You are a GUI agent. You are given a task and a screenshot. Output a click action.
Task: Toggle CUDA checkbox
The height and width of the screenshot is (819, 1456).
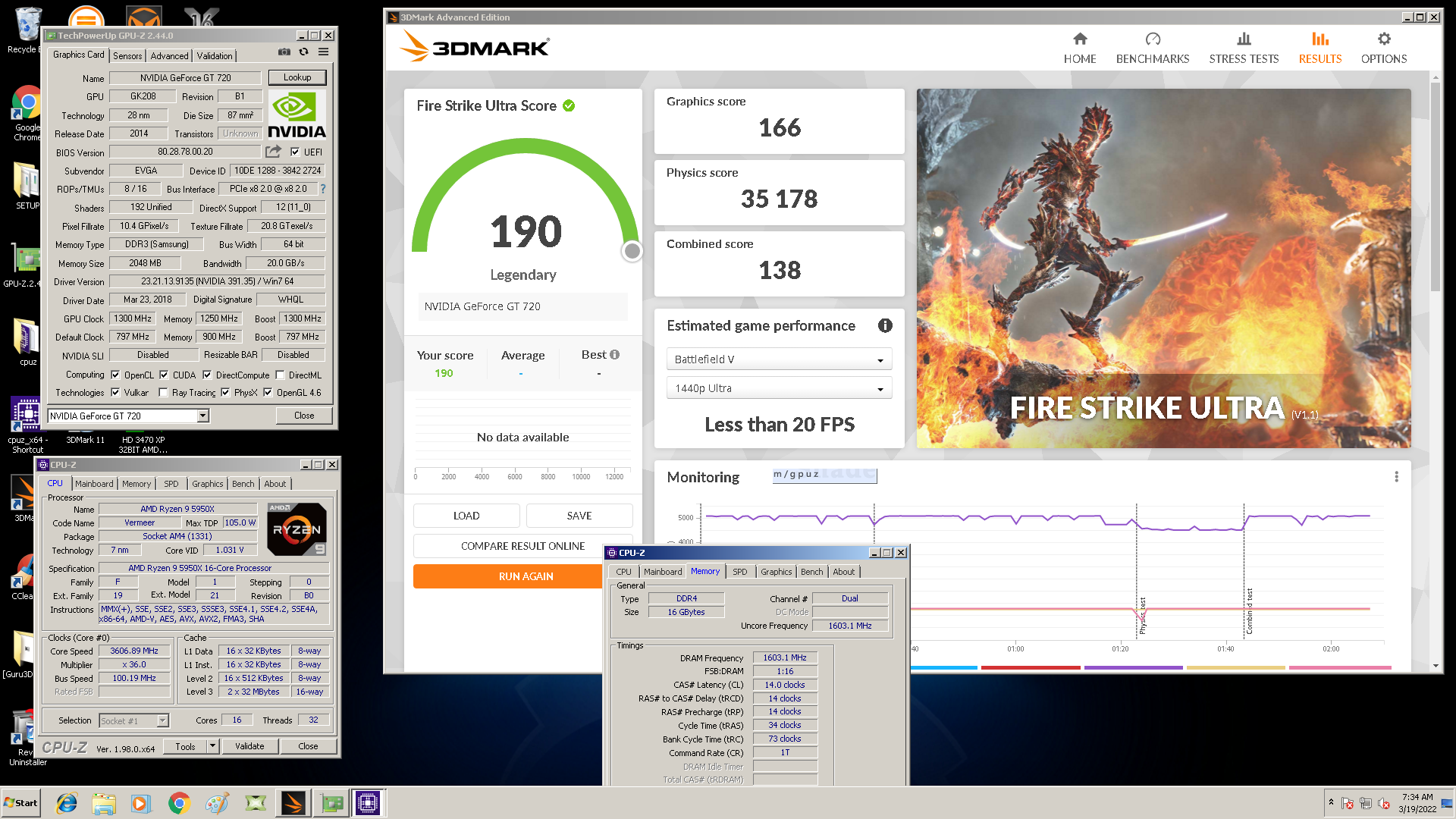click(x=164, y=375)
